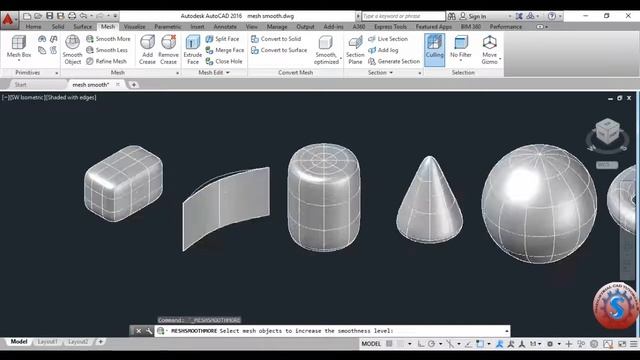The width and height of the screenshot is (640, 360).
Task: Select the Add Crease tool
Action: [x=147, y=49]
